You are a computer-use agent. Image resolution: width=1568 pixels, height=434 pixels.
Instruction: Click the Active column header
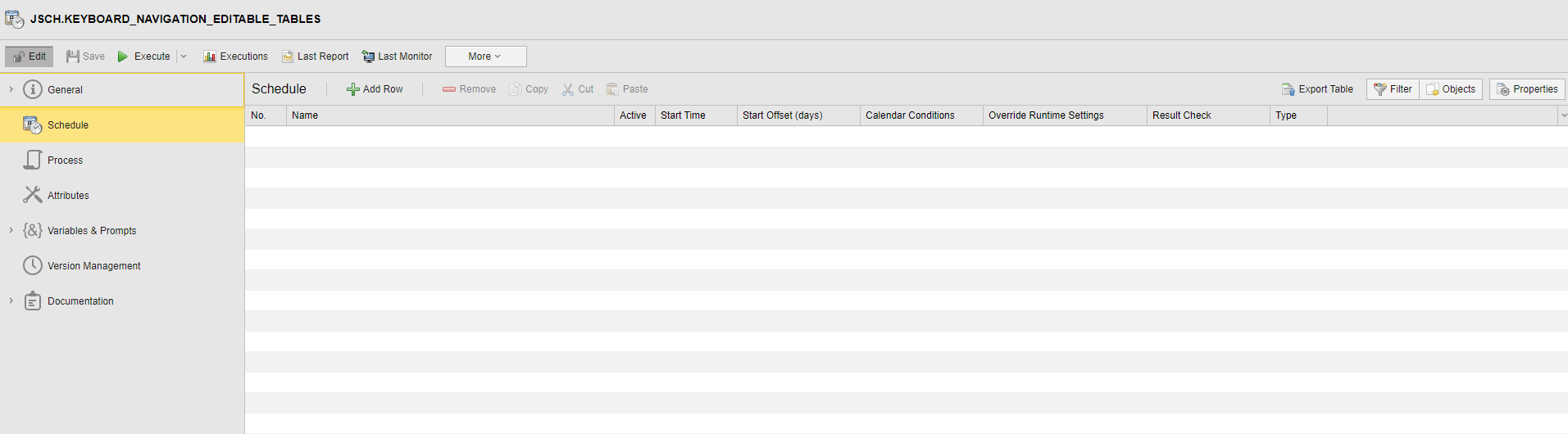tap(634, 115)
